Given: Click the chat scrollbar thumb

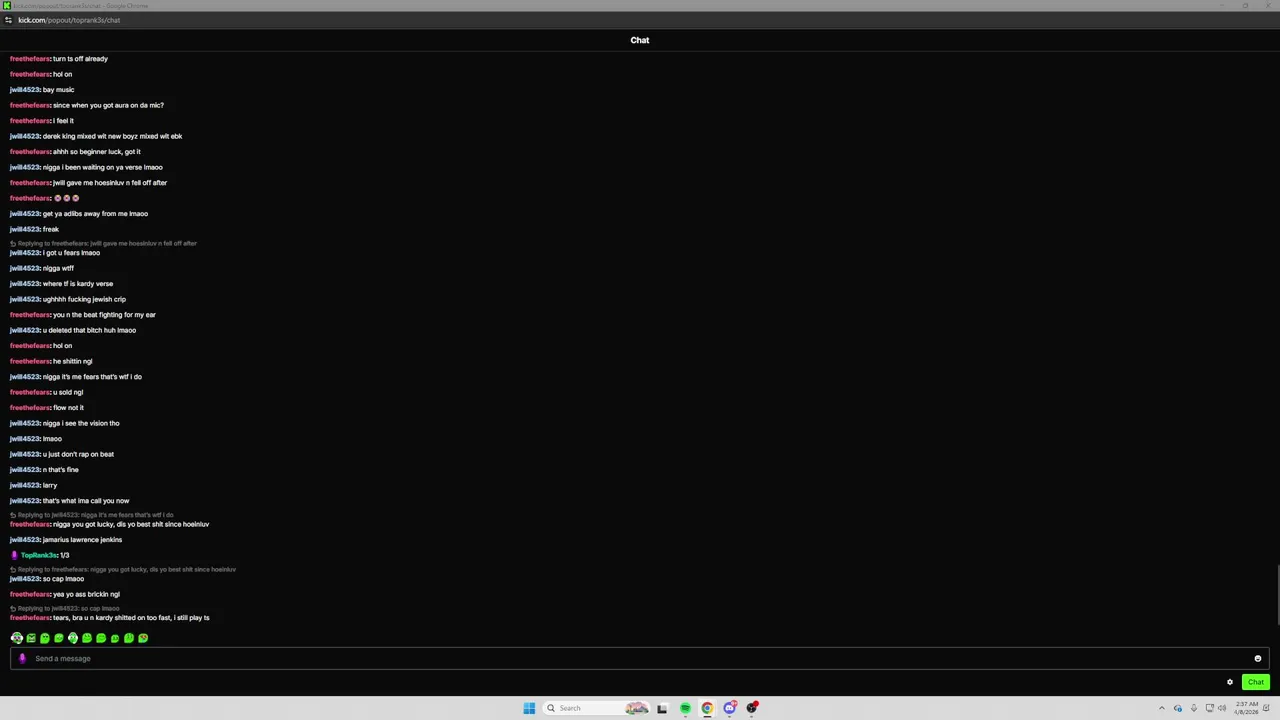Looking at the screenshot, I should click(x=1277, y=596).
